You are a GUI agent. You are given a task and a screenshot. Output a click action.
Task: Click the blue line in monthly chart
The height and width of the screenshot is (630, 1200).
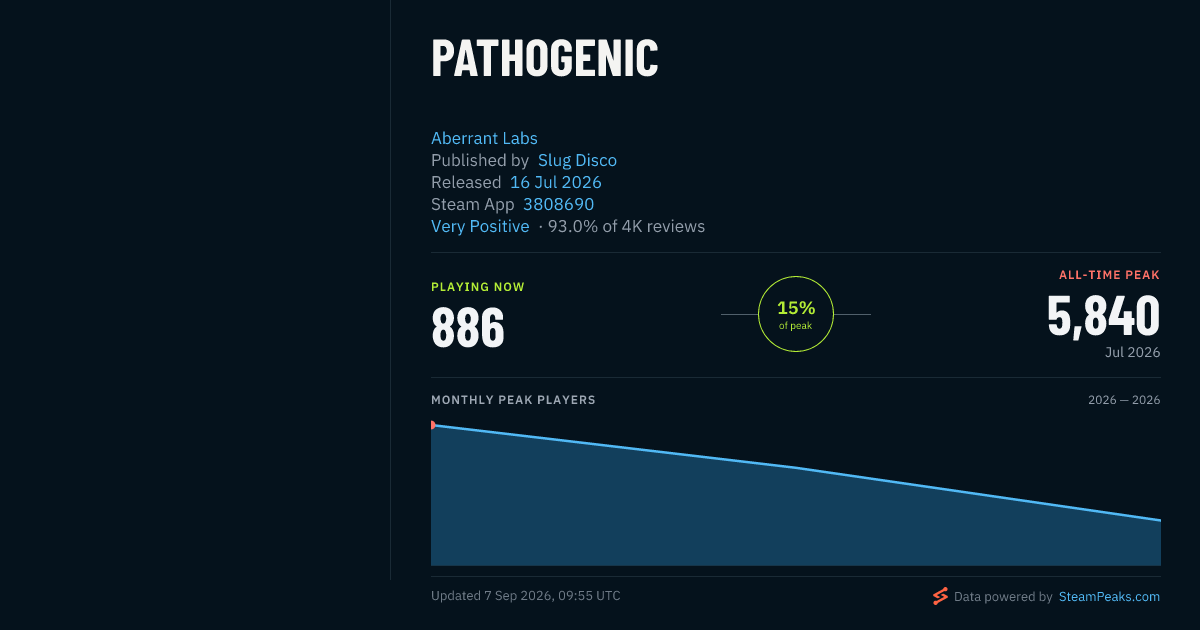pyautogui.click(x=796, y=467)
